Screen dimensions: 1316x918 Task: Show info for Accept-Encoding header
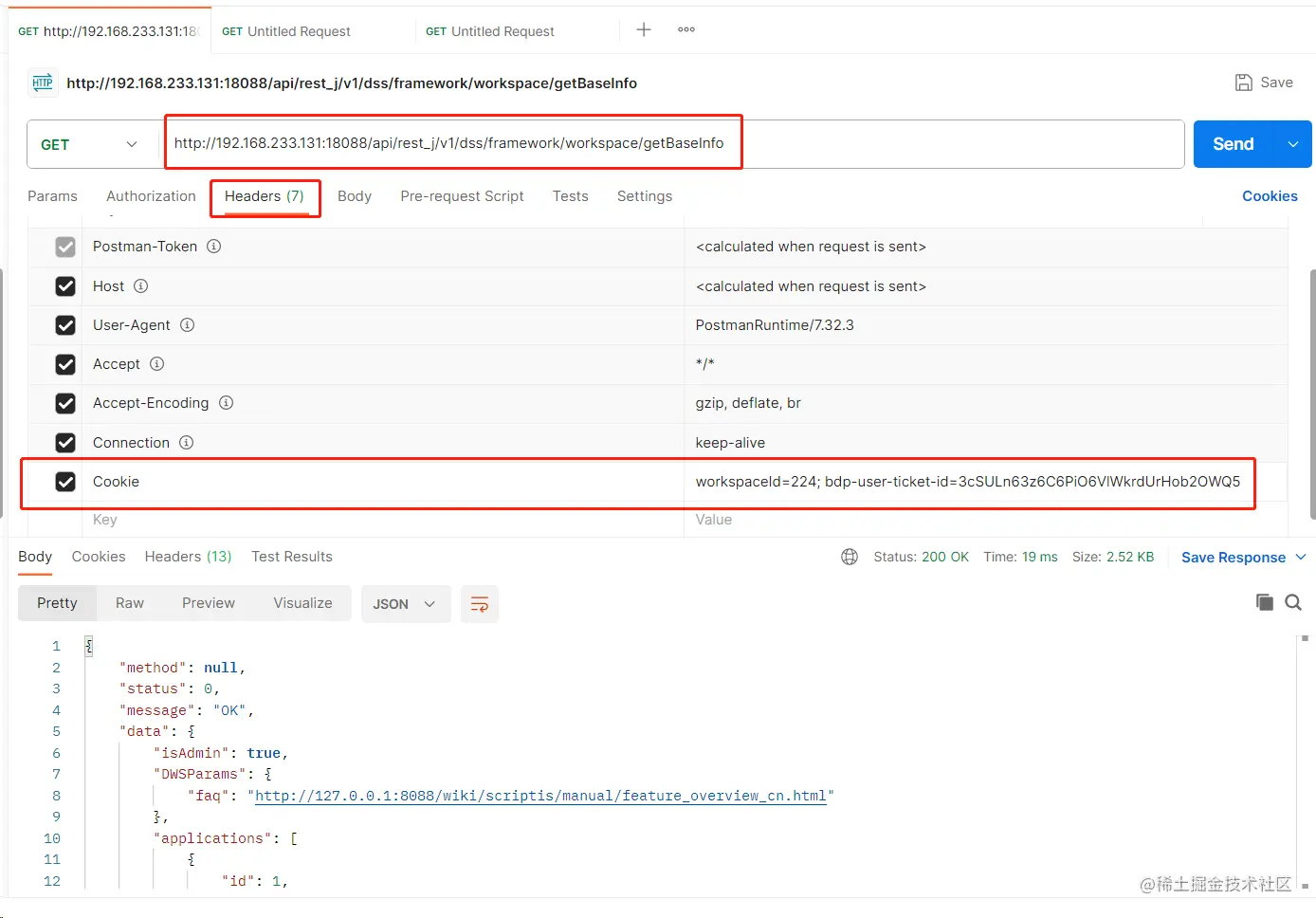[227, 403]
